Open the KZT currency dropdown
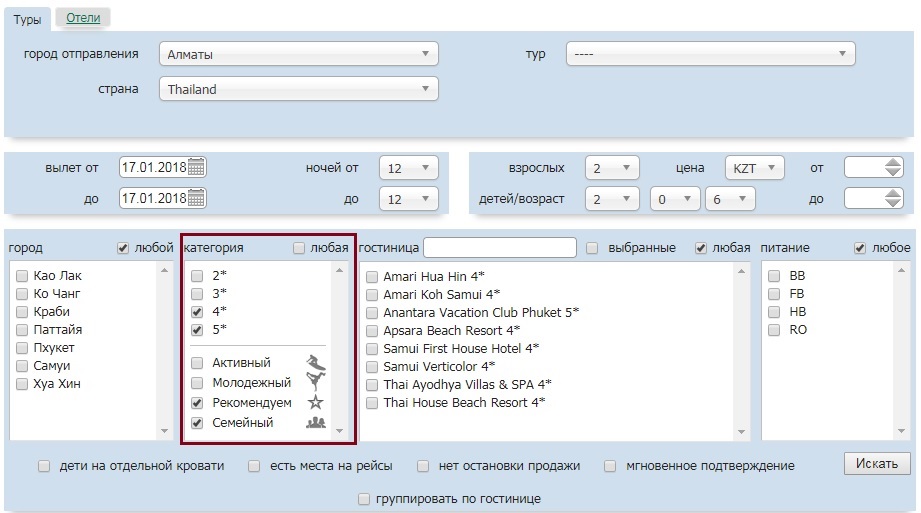The width and height of the screenshot is (921, 513). tap(754, 168)
